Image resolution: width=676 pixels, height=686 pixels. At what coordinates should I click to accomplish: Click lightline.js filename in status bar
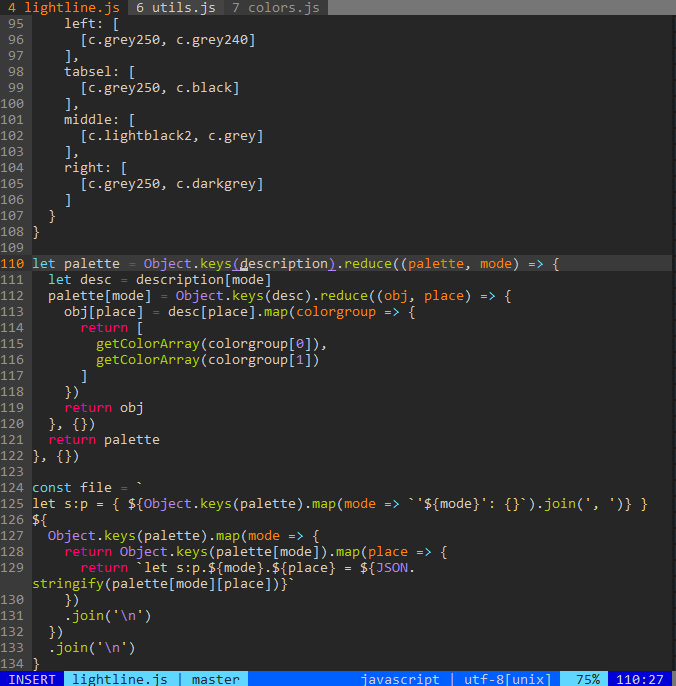(x=120, y=679)
